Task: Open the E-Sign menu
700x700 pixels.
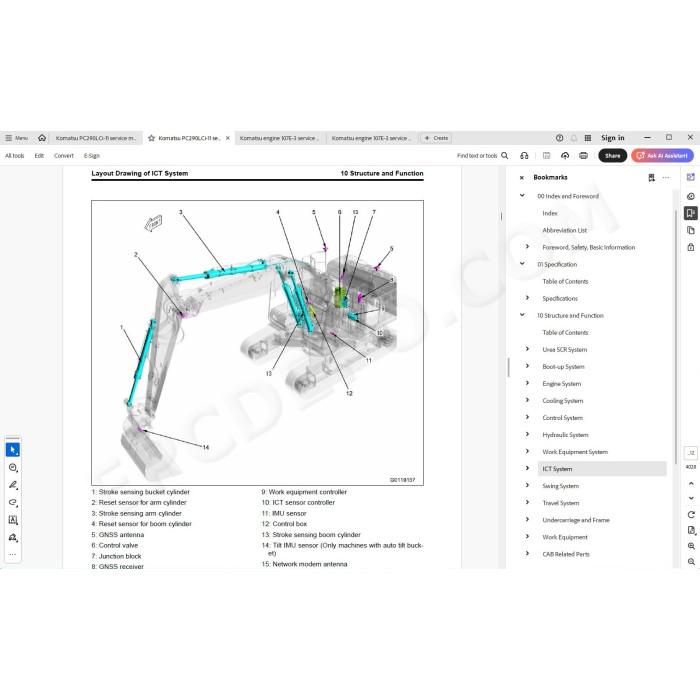Action: pos(92,155)
